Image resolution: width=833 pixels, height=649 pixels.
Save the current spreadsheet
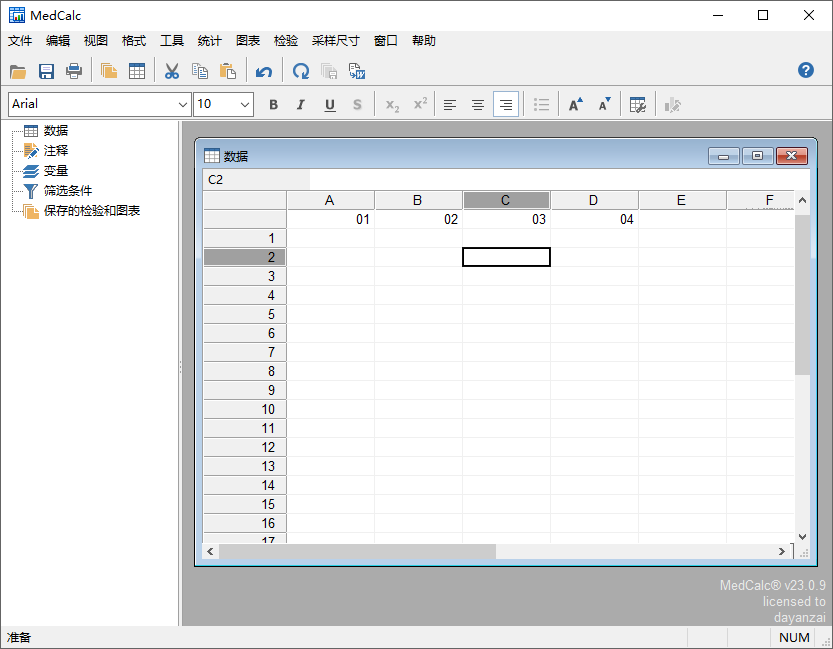[46, 71]
